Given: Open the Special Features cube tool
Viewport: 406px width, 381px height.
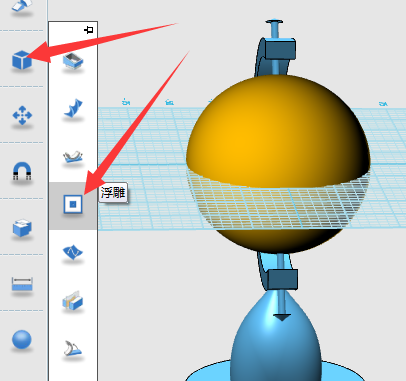Looking at the screenshot, I should coord(22,60).
